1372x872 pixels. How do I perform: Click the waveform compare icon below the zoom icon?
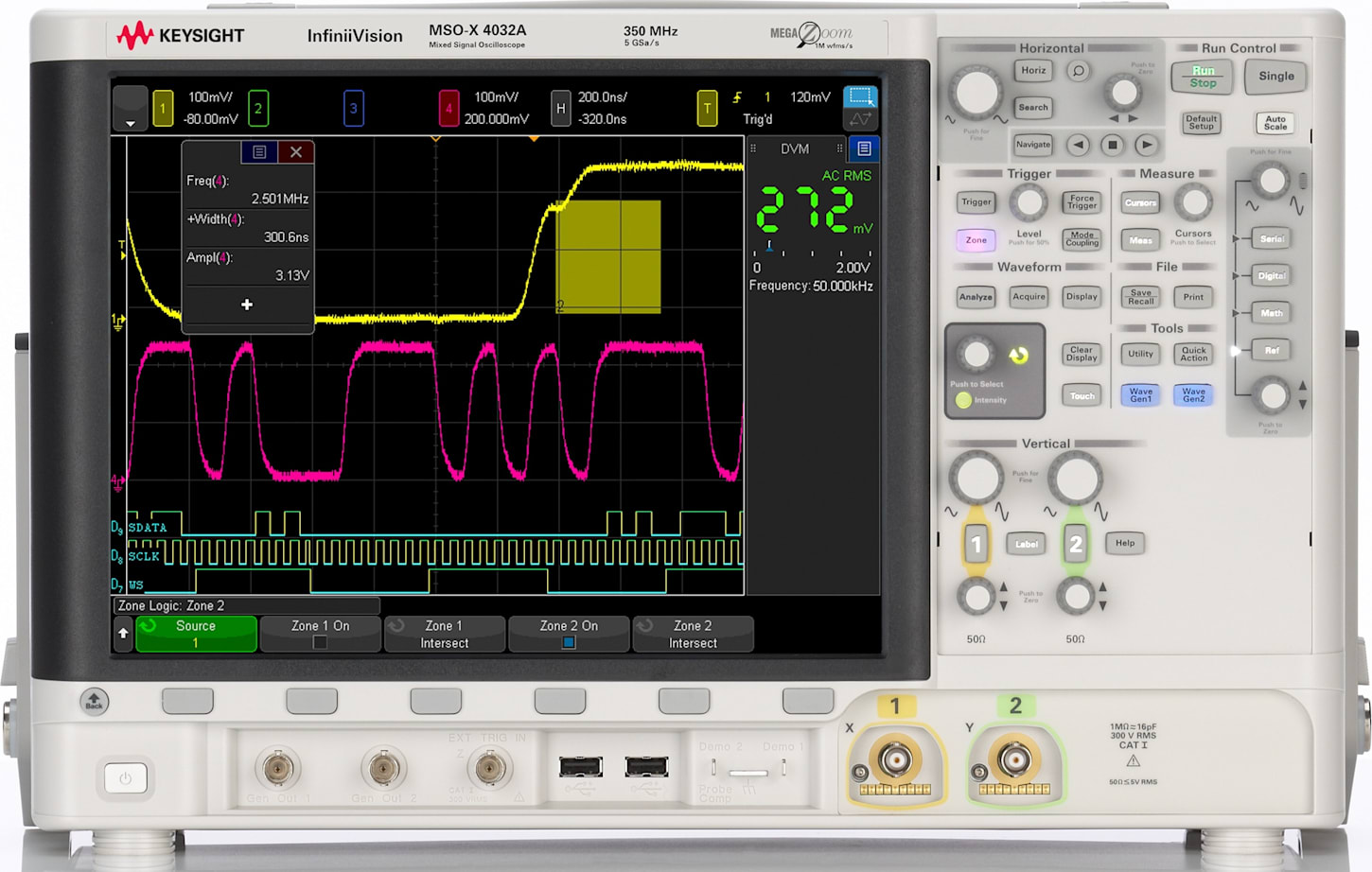(x=859, y=118)
